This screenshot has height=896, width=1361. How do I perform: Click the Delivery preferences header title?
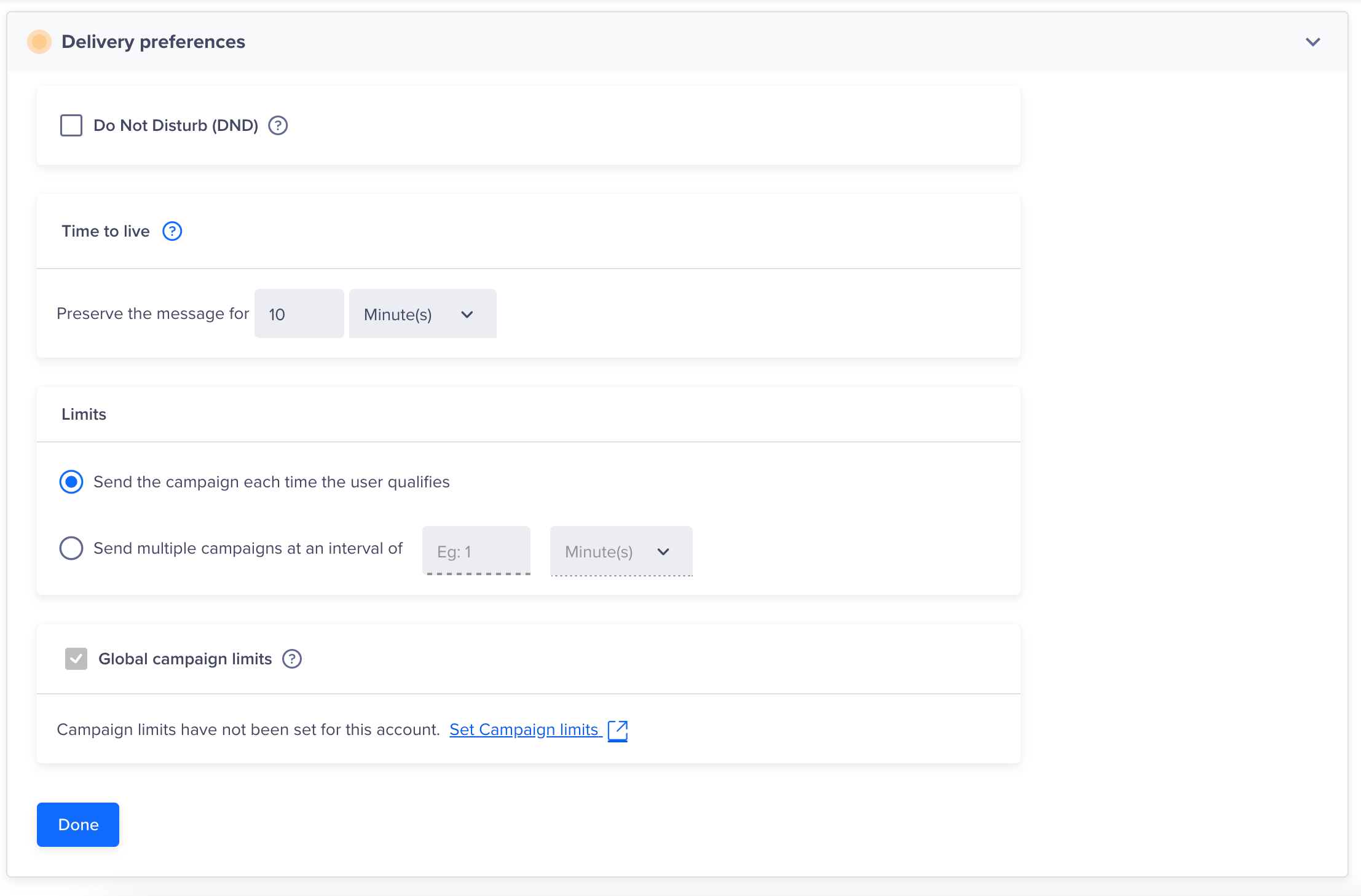click(x=154, y=42)
